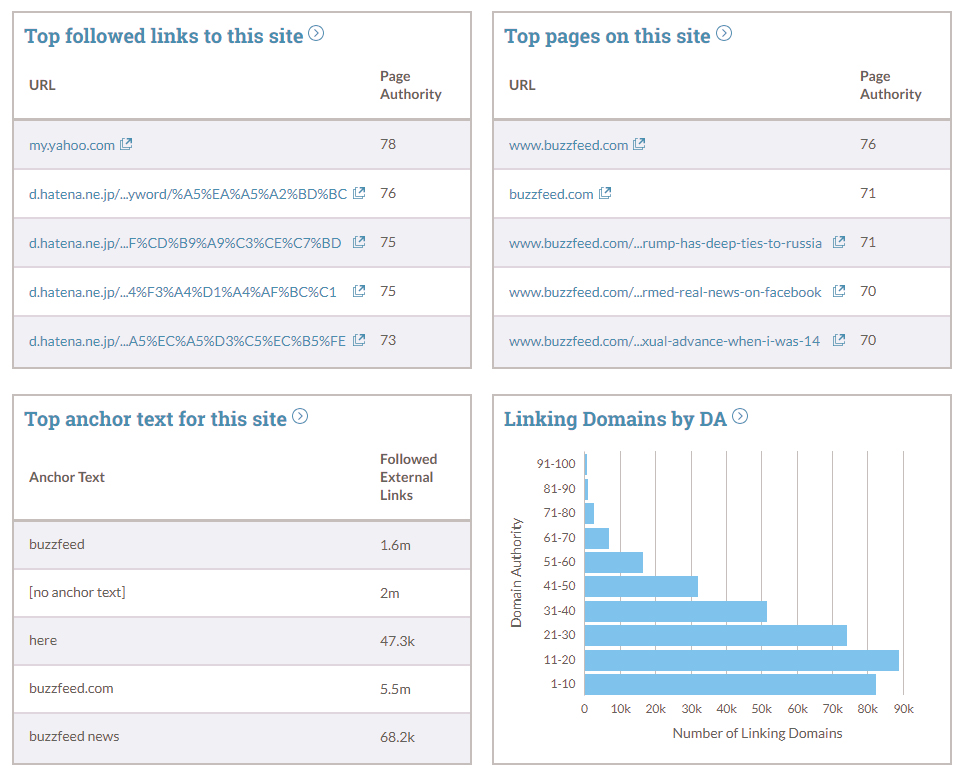Follow the d.hatena.ne.jp 4%F3%A4%D1 link
The width and height of the screenshot is (962, 771).
[x=183, y=293]
